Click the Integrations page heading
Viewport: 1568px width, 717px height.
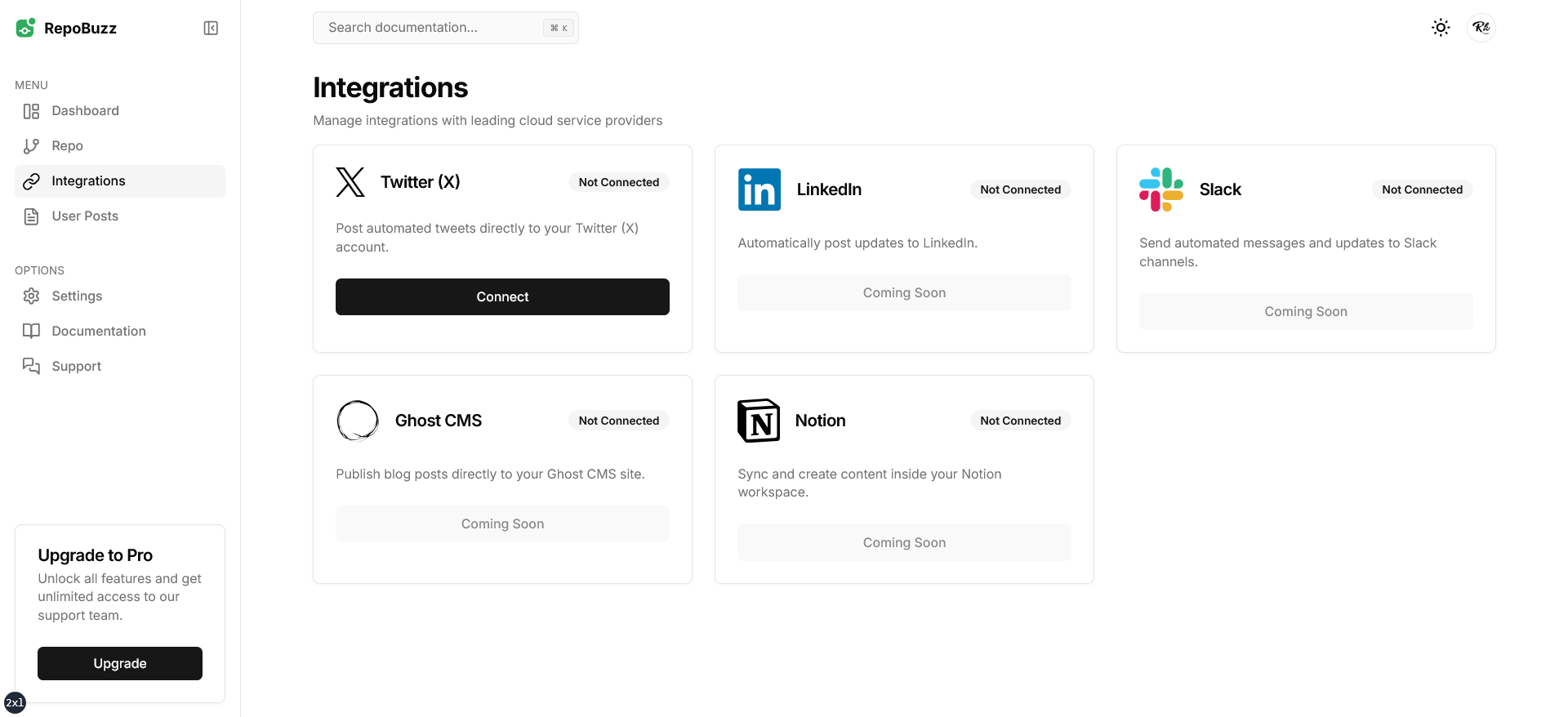[x=390, y=88]
